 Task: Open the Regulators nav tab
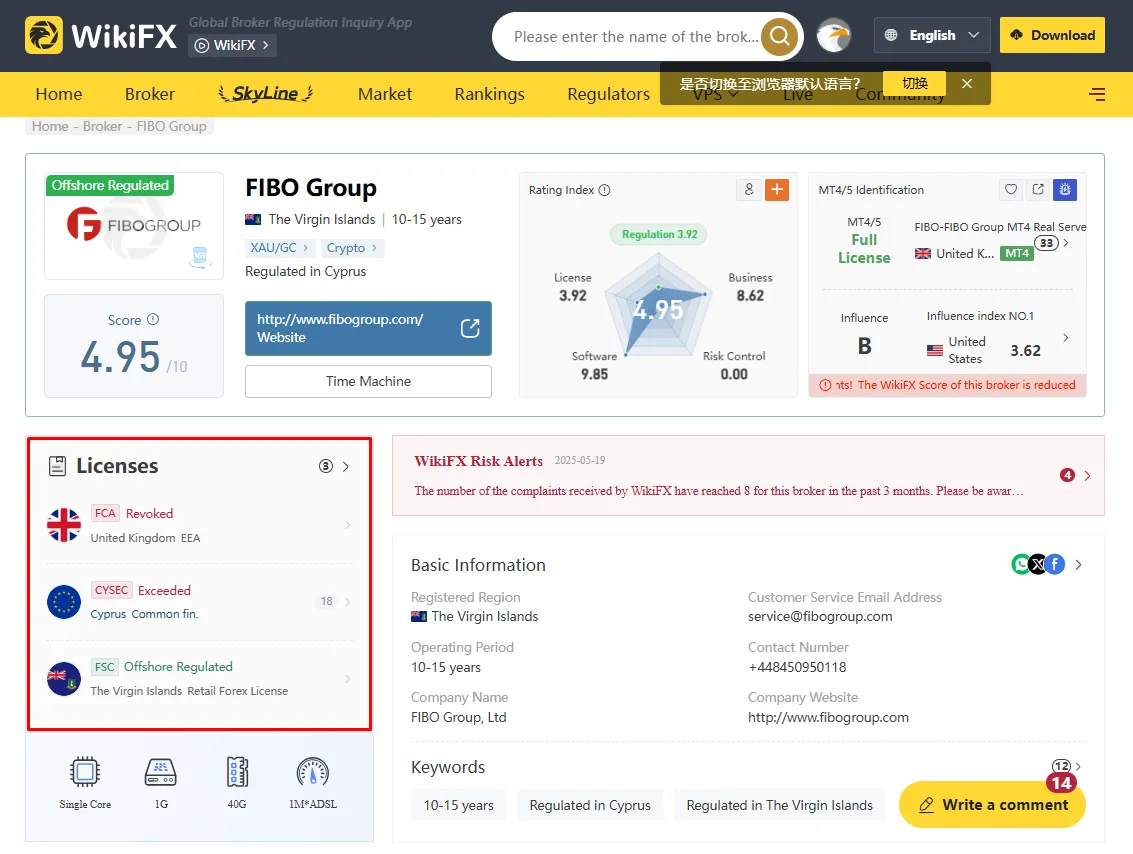click(608, 94)
